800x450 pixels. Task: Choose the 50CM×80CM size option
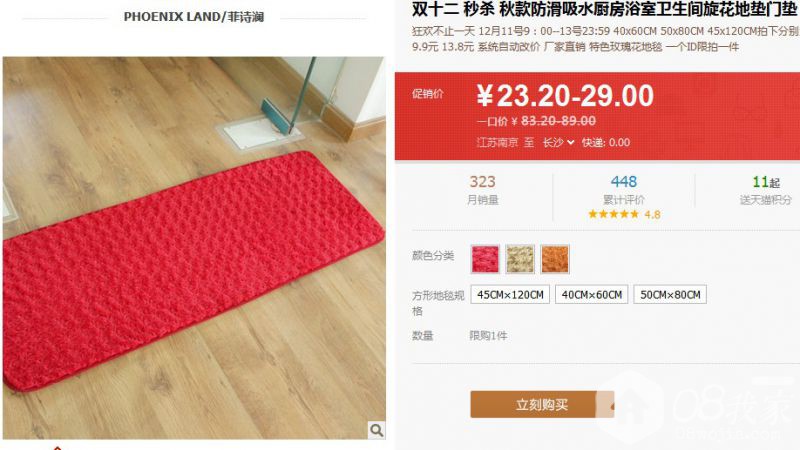pos(670,294)
